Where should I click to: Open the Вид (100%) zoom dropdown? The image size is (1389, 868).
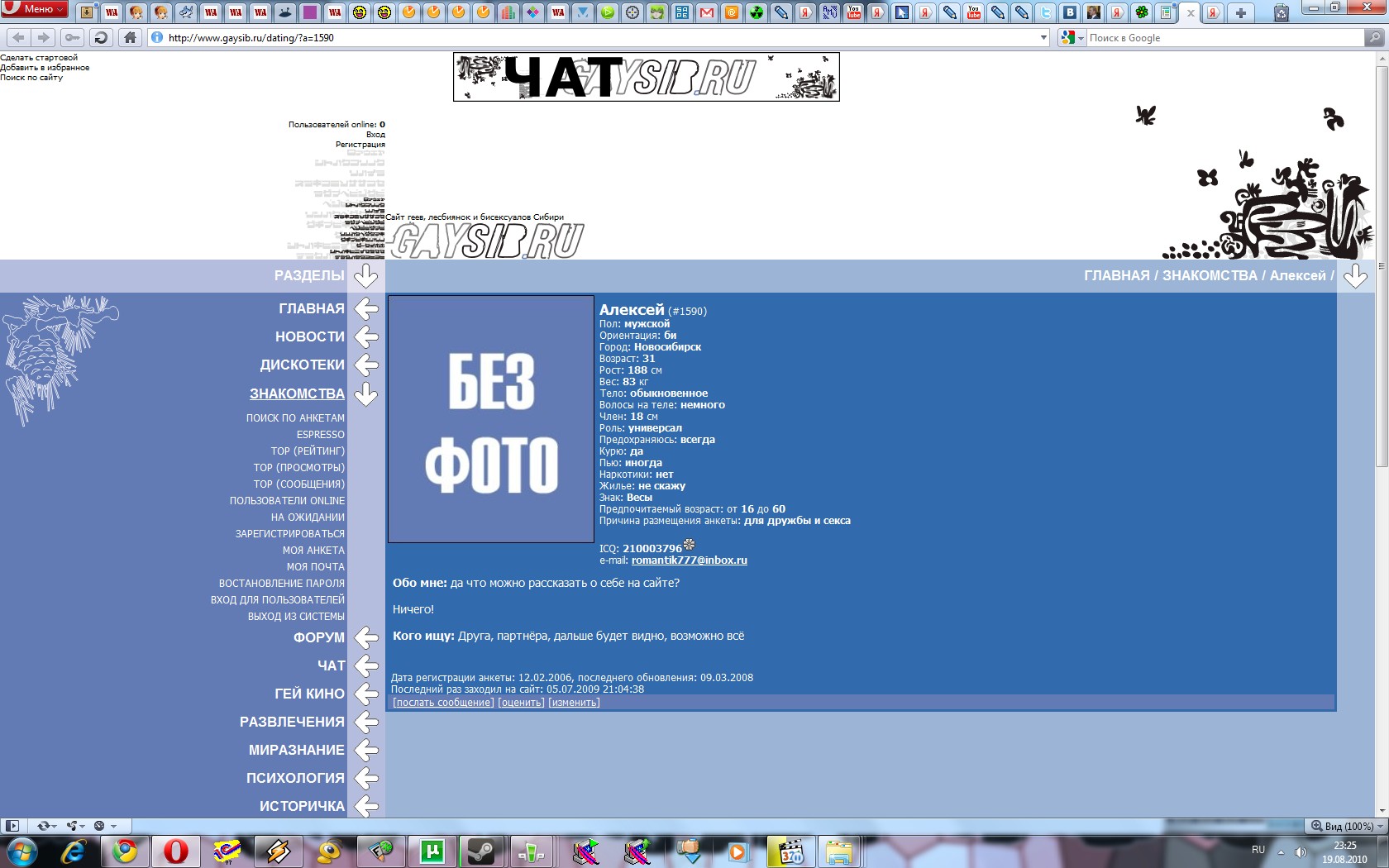click(x=1347, y=826)
